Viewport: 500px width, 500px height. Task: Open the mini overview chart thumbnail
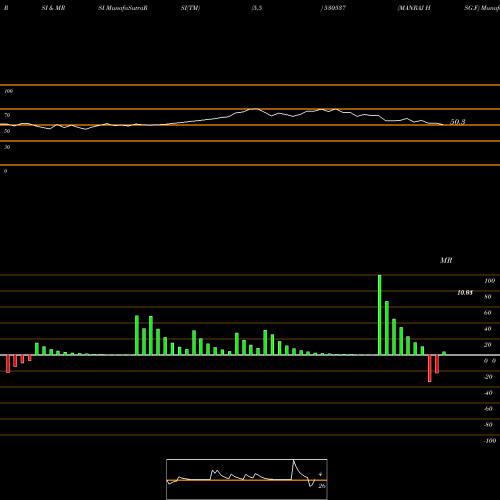click(x=247, y=479)
